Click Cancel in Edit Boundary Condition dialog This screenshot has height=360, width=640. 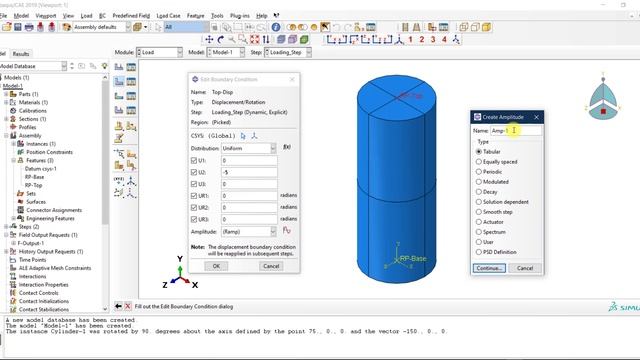click(271, 266)
